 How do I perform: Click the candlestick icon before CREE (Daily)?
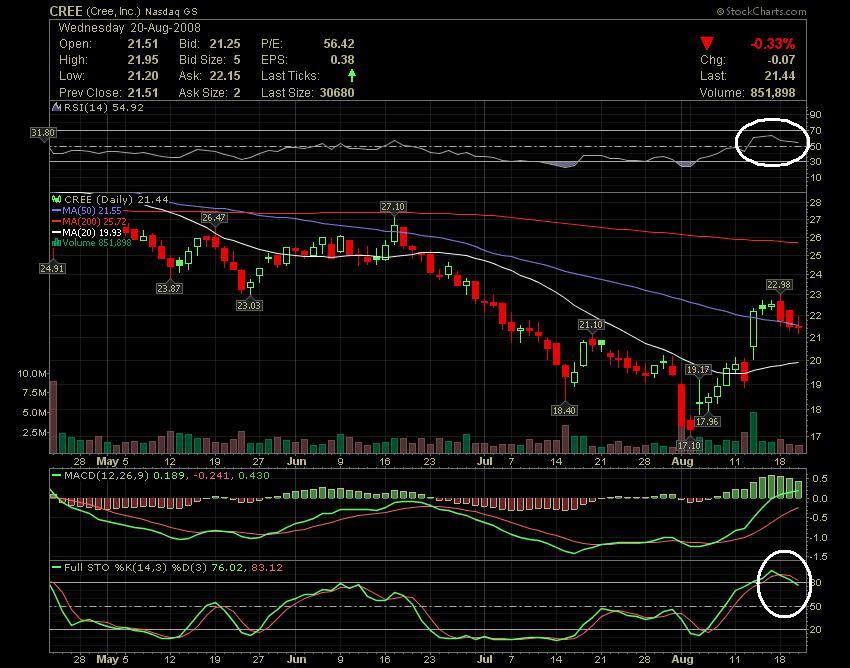(x=56, y=200)
